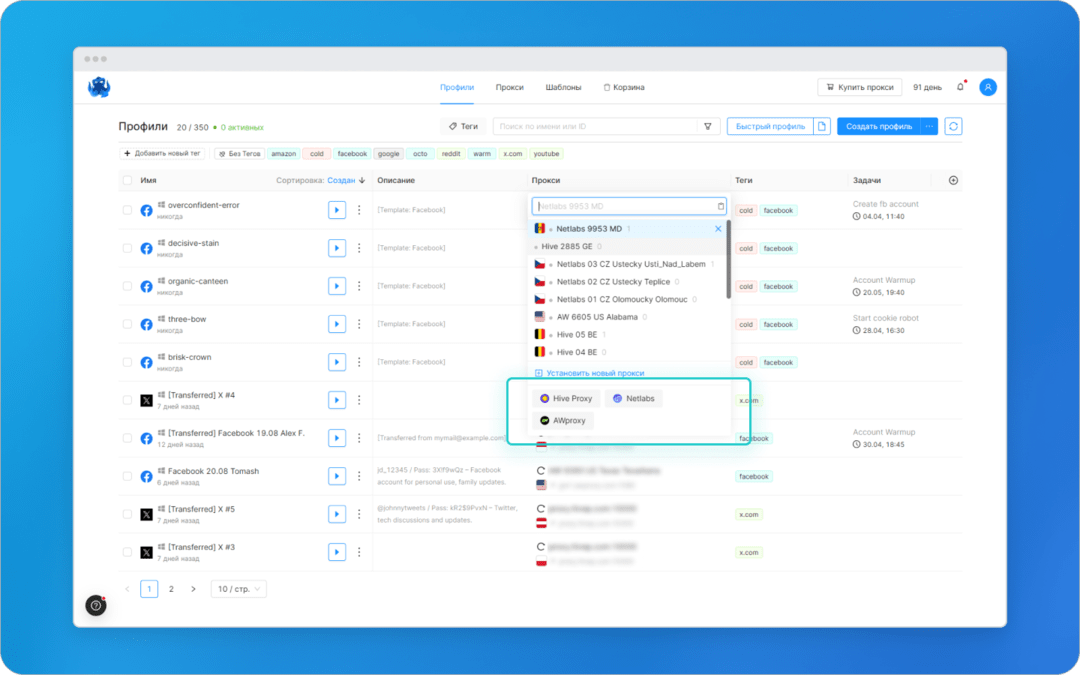Start the three-bow profile
This screenshot has width=1080, height=675.
pos(337,324)
